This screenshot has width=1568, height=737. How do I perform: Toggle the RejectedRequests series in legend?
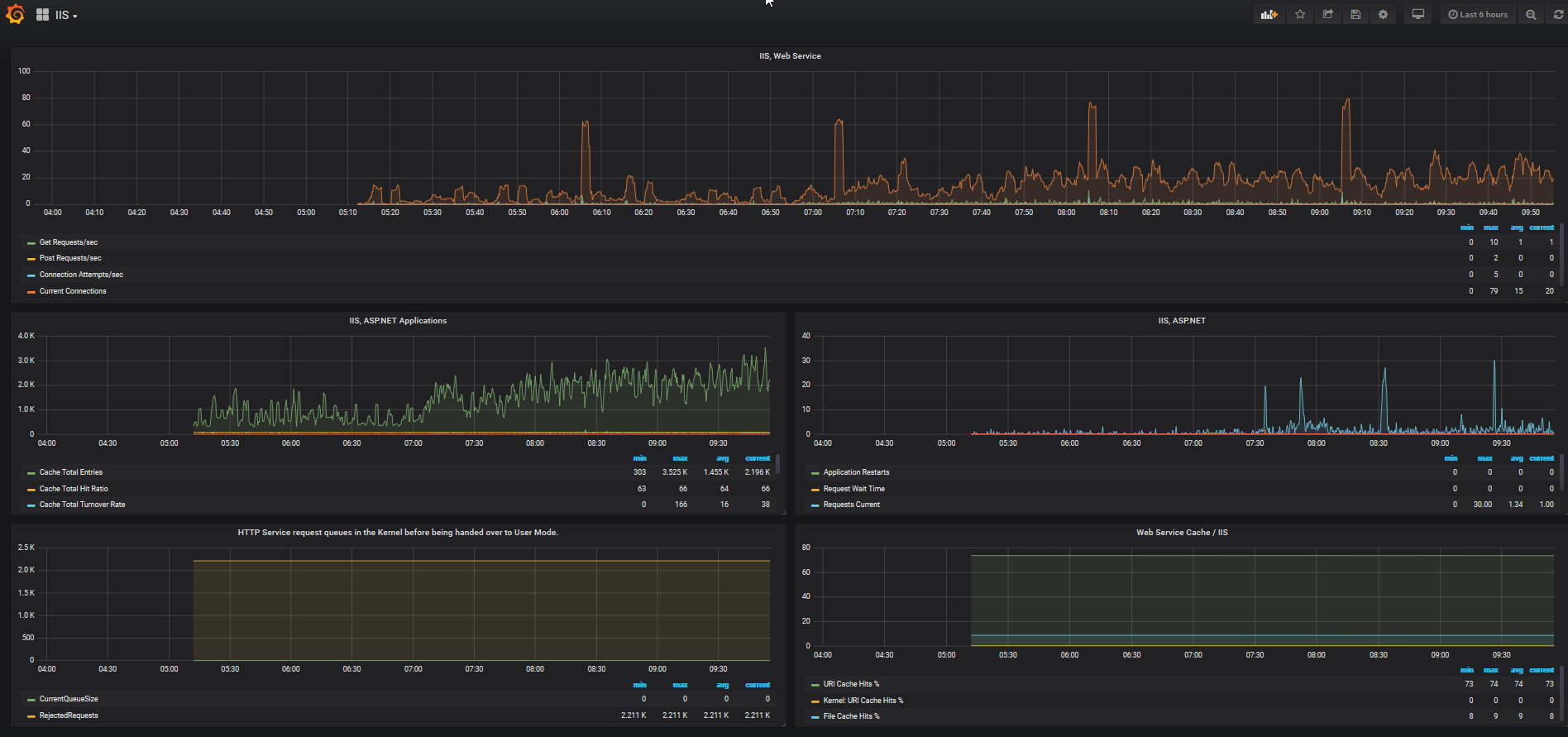coord(69,715)
